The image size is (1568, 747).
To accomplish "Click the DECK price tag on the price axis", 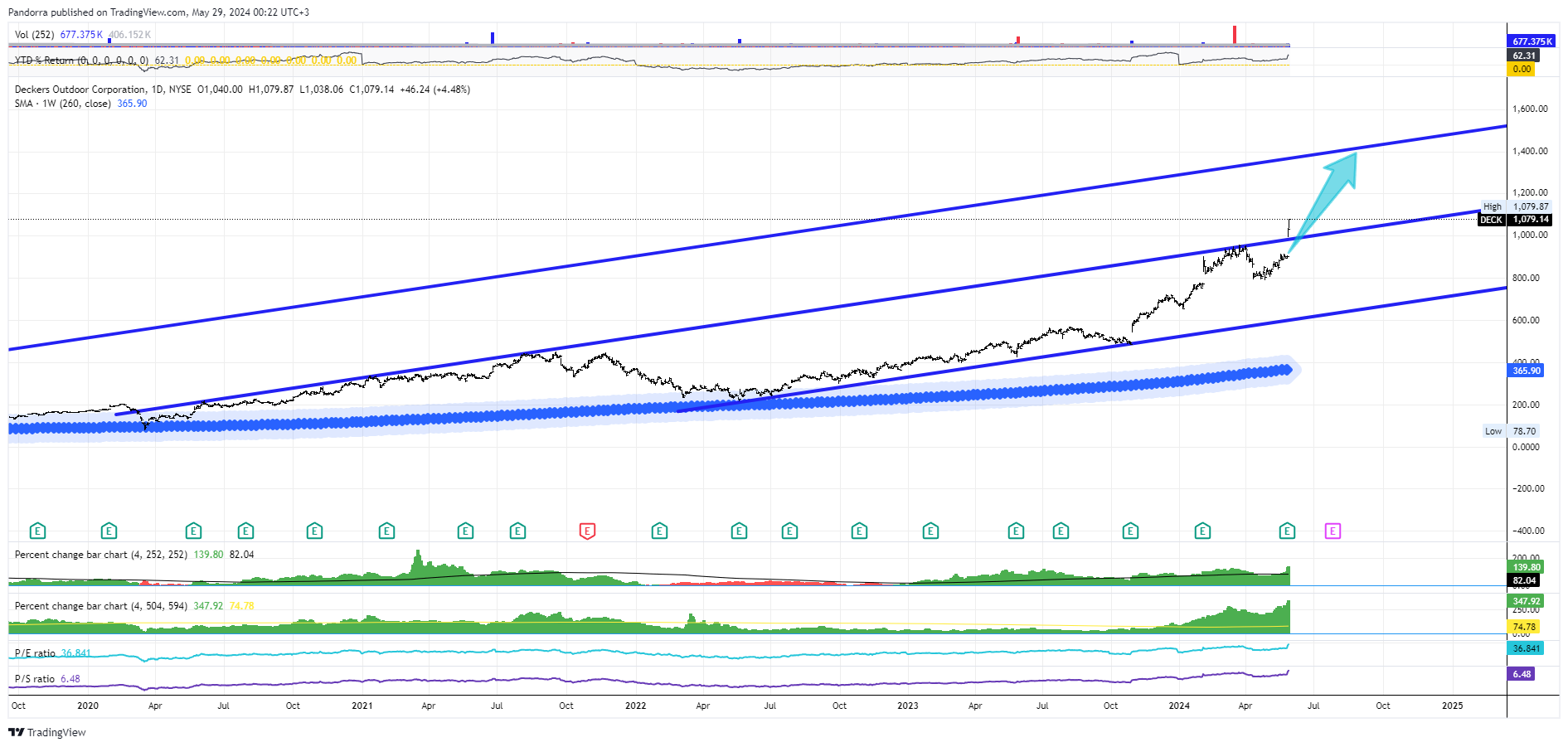I will pyautogui.click(x=1515, y=220).
